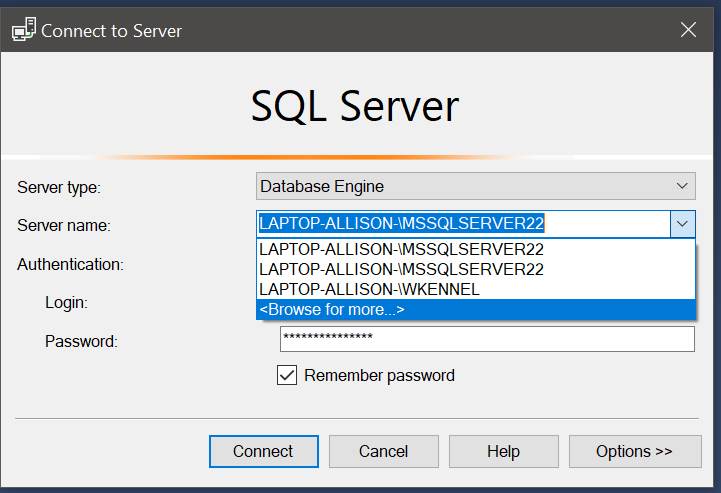Viewport: 721px width, 493px height.
Task: Click the Authentication label
Action: pos(70,265)
